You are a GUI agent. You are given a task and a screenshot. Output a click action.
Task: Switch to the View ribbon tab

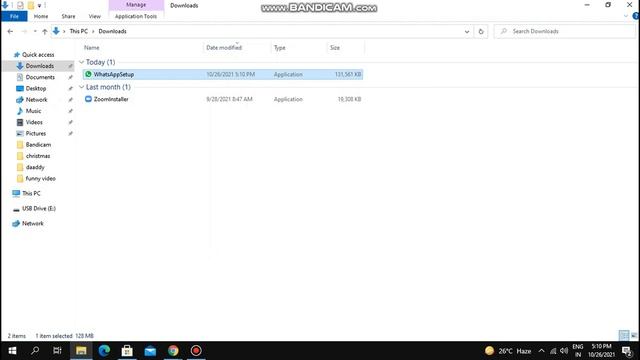[95, 16]
